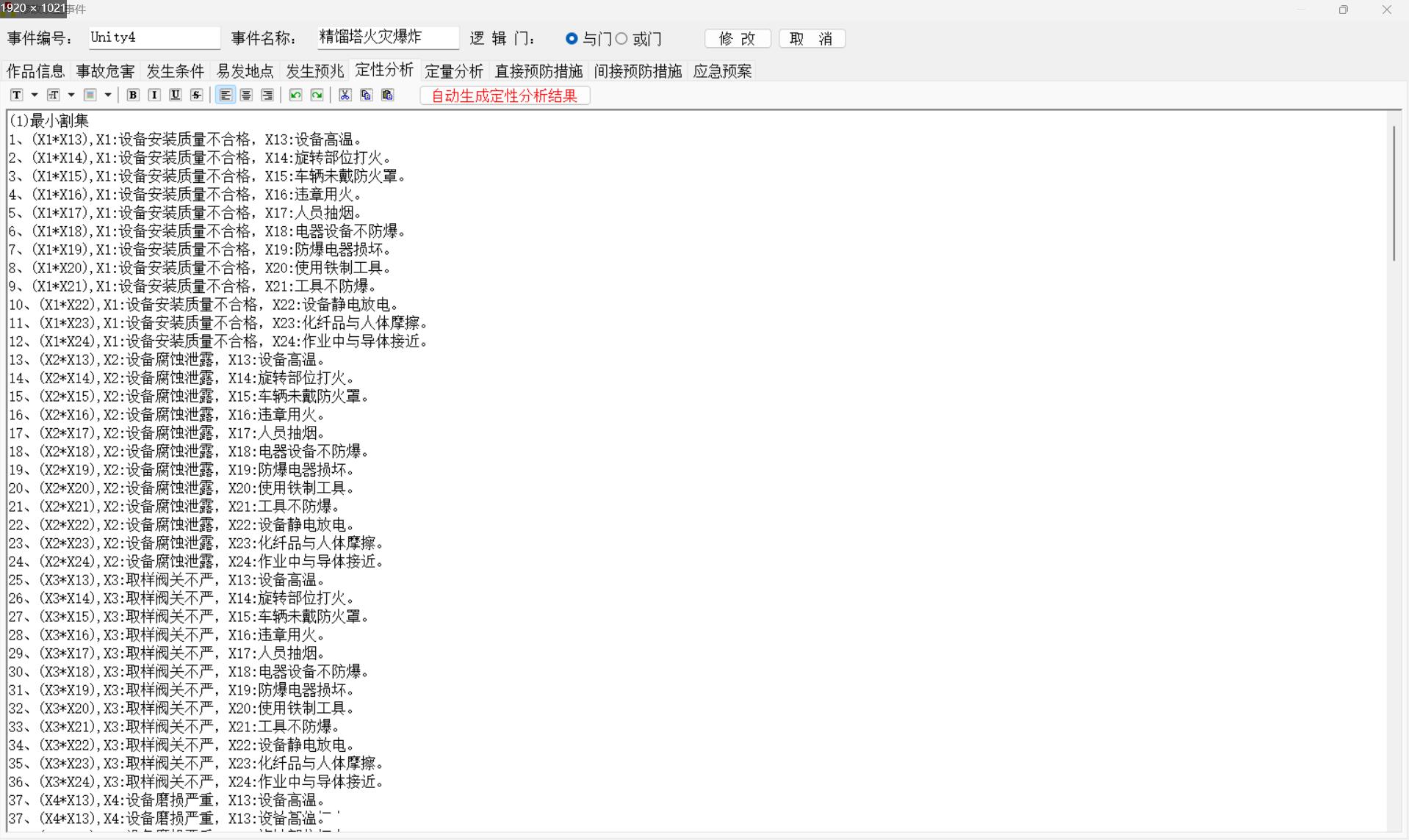1409x840 pixels.
Task: Open the font size tool
Action: (x=53, y=95)
